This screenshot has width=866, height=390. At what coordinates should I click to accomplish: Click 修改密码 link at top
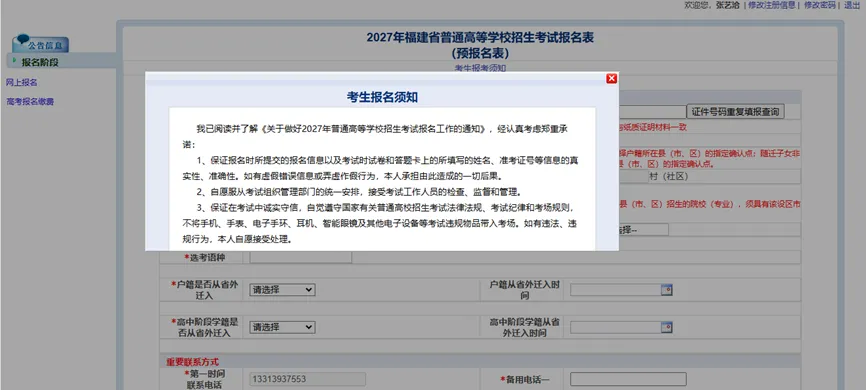point(820,5)
